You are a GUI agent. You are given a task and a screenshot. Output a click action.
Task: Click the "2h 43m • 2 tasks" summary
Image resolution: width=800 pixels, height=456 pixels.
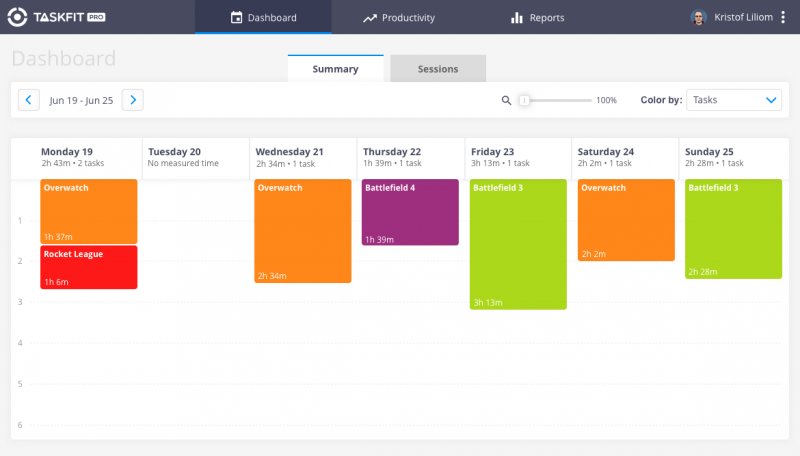click(x=72, y=163)
